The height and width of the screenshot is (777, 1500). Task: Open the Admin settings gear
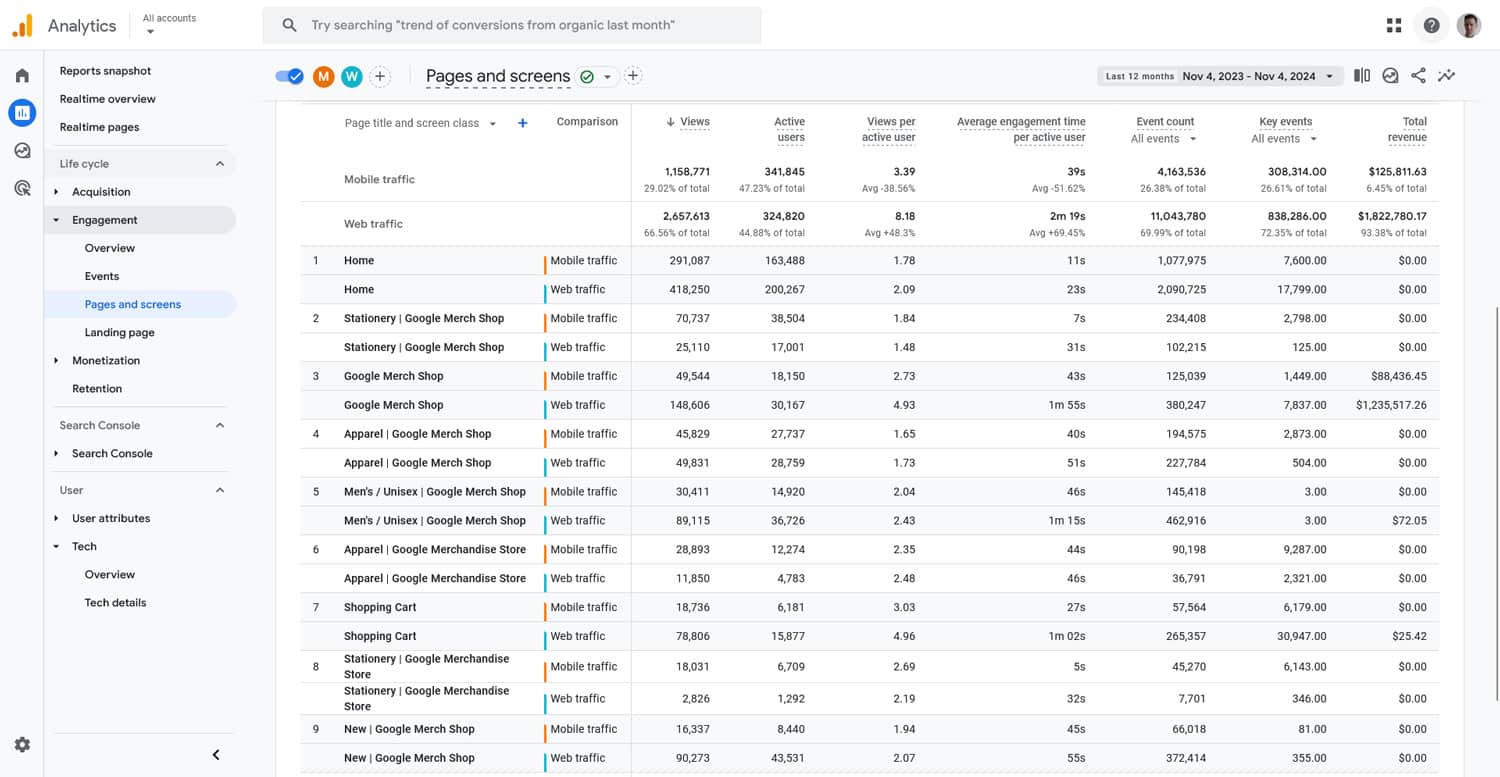pyautogui.click(x=22, y=744)
